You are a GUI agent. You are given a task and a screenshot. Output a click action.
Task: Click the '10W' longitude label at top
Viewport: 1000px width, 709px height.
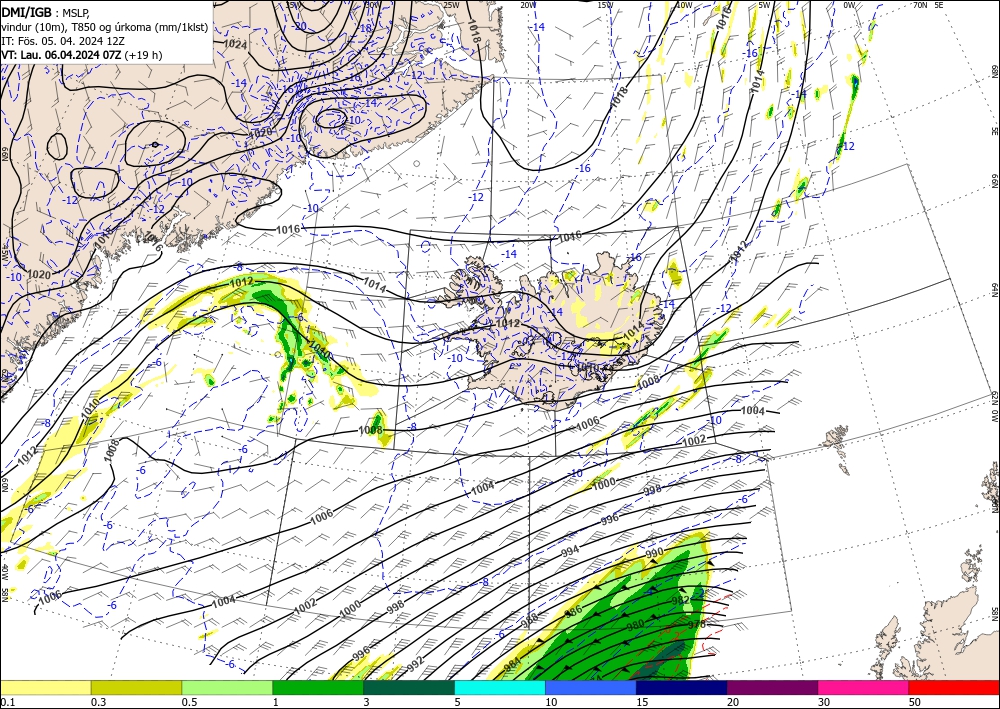point(684,5)
